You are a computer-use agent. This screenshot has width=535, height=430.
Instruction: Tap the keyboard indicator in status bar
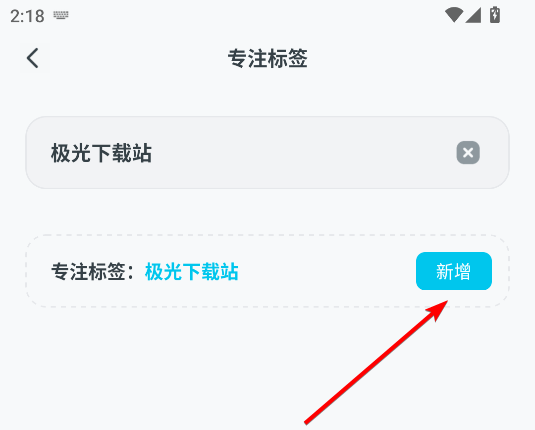61,15
